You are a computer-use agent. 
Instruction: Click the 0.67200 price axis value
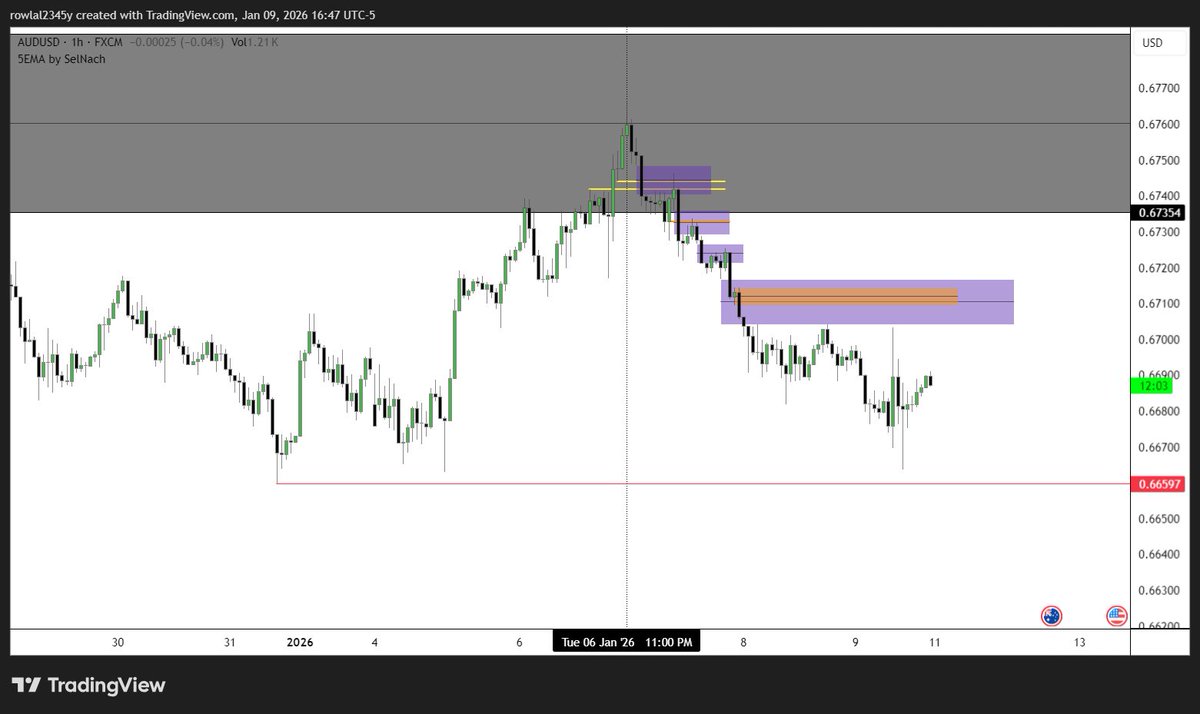[x=1157, y=268]
